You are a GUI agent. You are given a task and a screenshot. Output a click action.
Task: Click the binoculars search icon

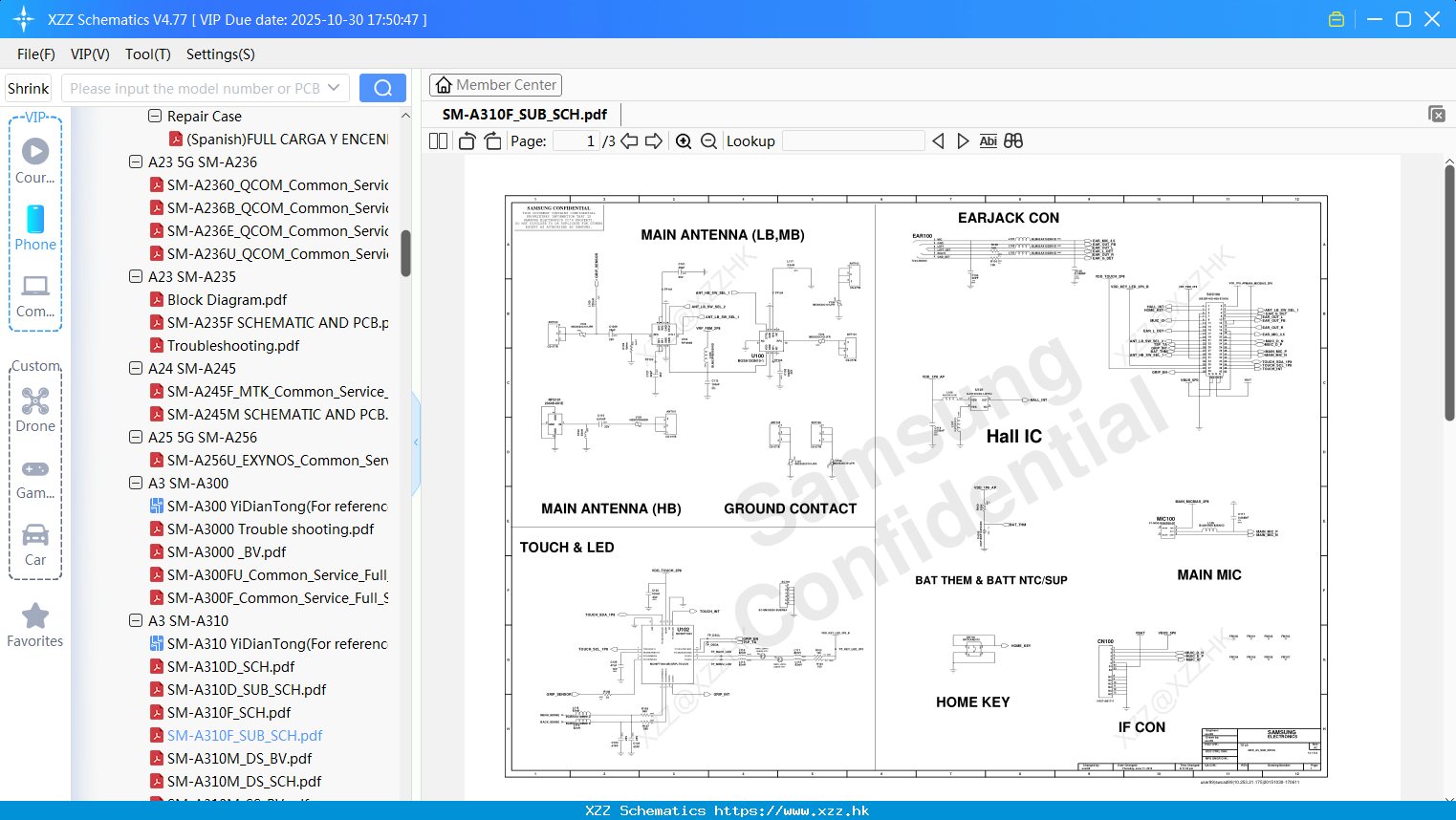1013,140
